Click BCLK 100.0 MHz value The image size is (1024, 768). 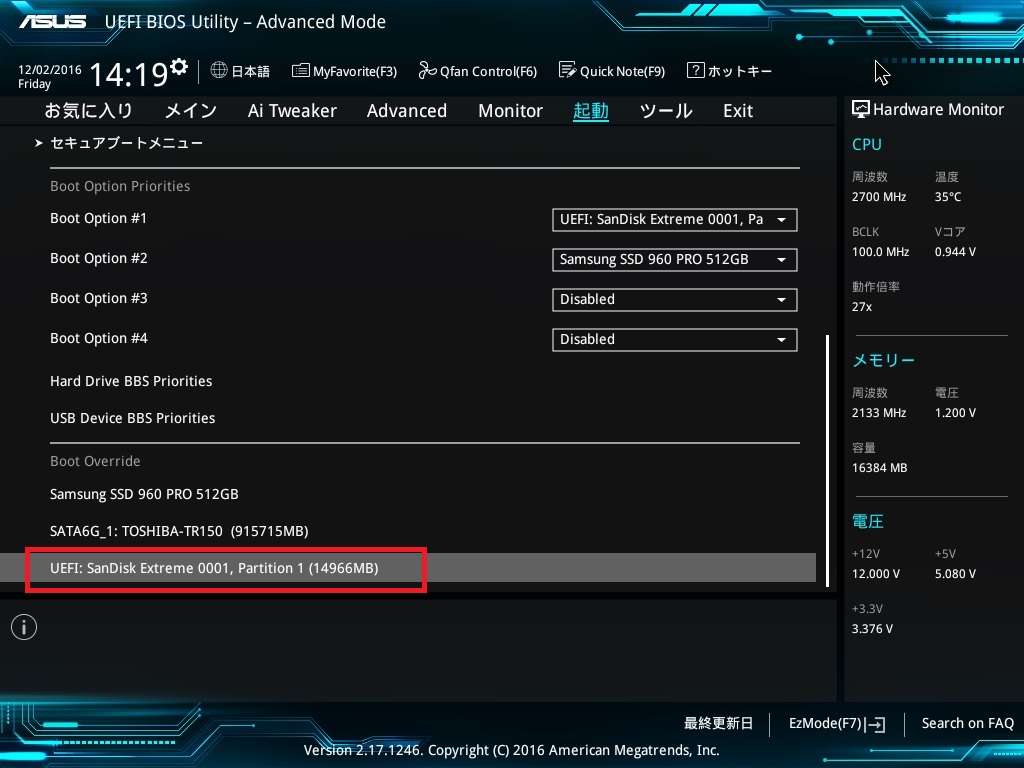click(880, 251)
